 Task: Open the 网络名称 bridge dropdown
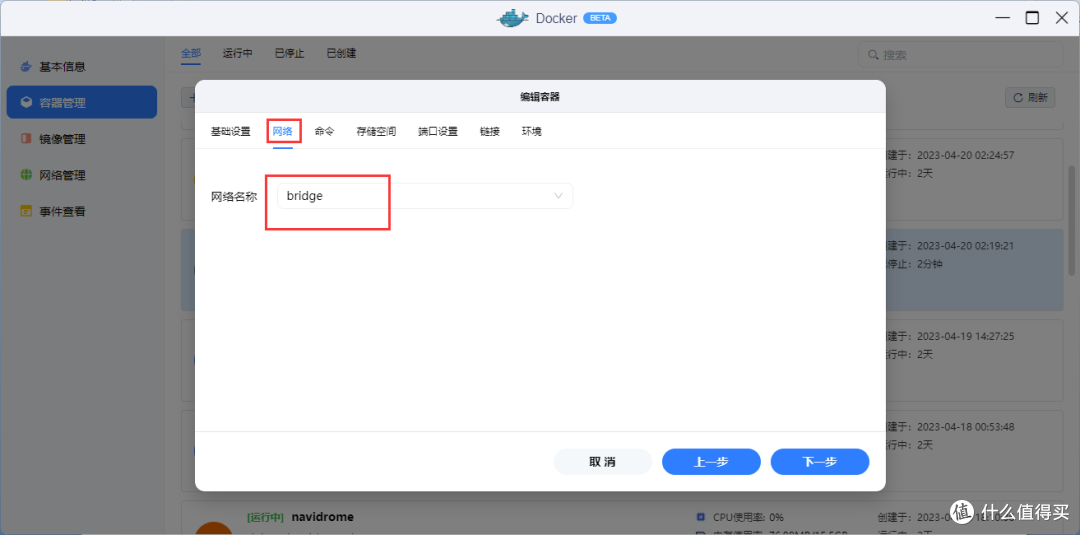[x=425, y=196]
